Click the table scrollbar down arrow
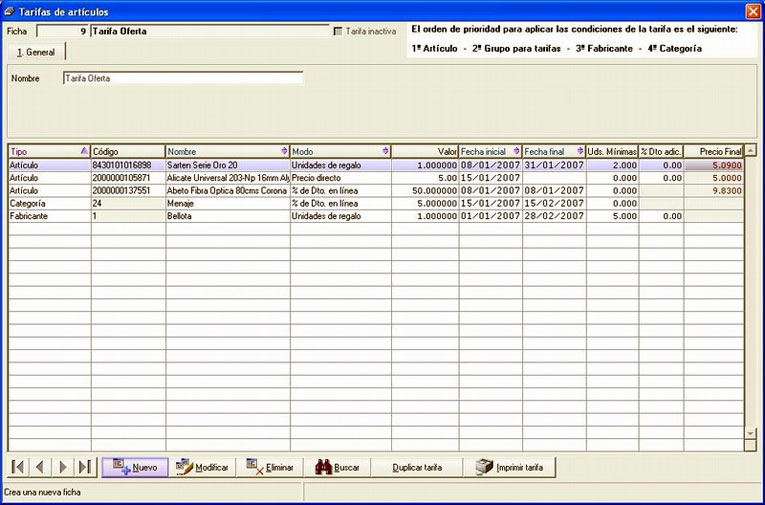Viewport: 765px width, 505px height. (x=750, y=433)
